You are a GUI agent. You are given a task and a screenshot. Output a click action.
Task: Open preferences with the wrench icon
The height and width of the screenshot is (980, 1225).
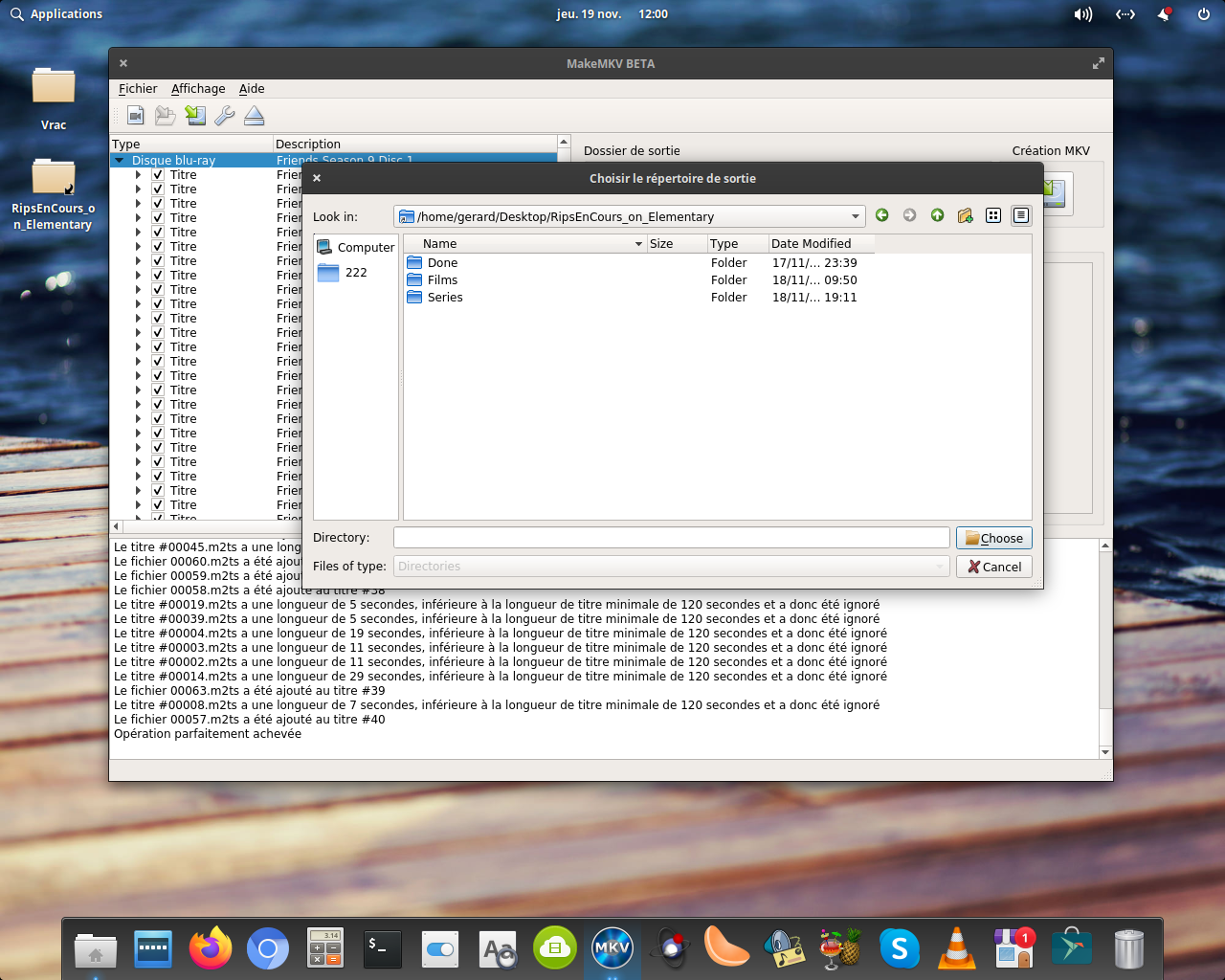(x=225, y=116)
